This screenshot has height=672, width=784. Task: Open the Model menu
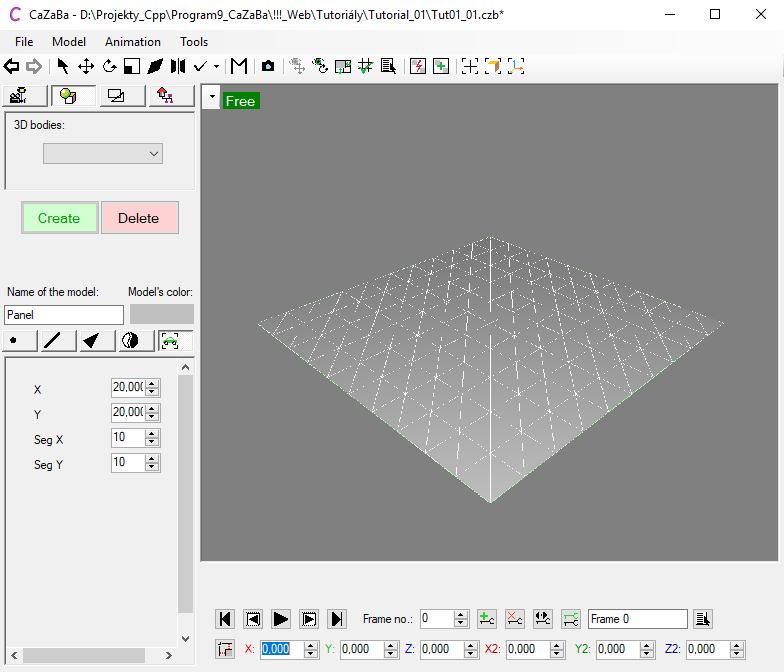point(69,42)
